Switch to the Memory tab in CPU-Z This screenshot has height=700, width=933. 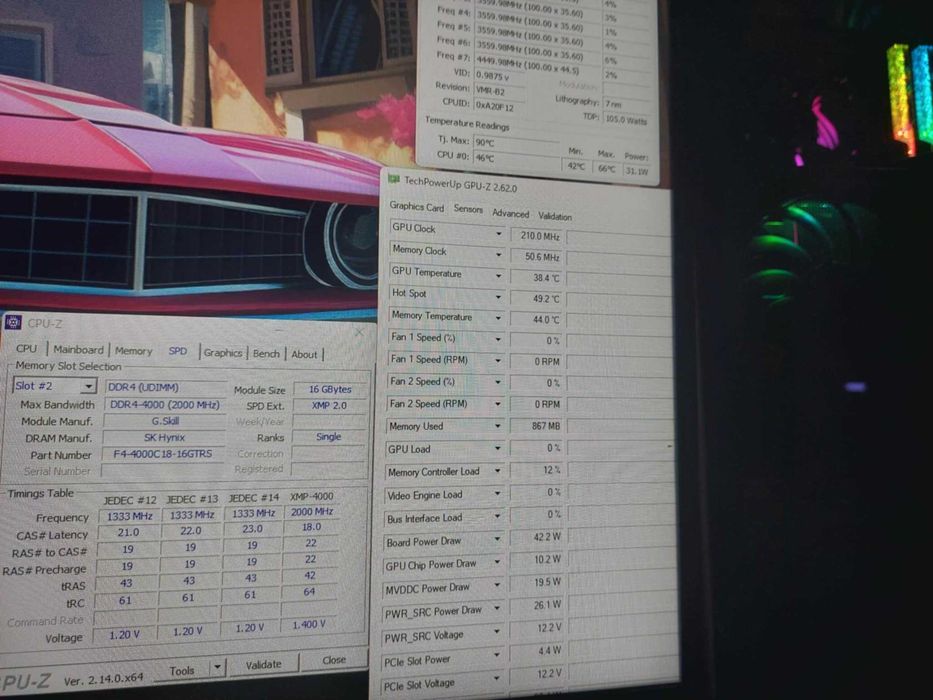tap(133, 351)
